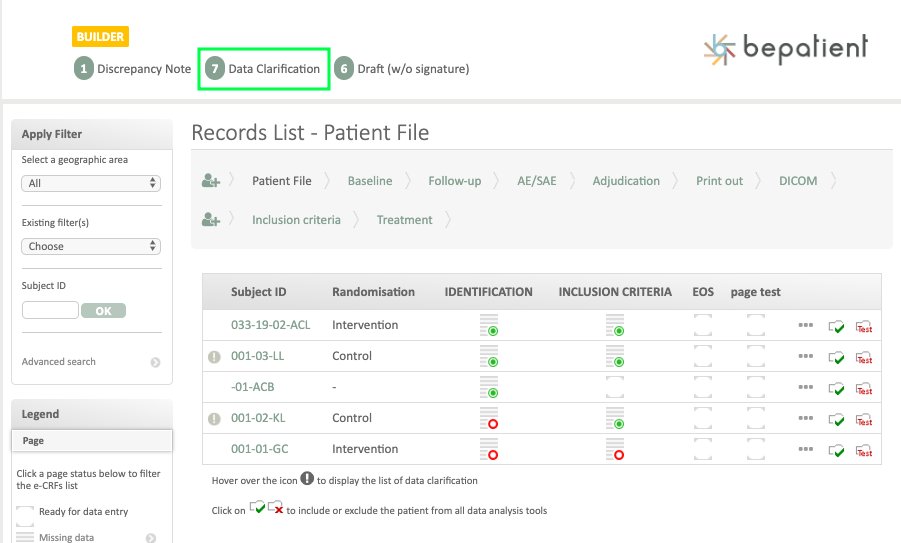Click add patient icon beside Patient File

210,181
